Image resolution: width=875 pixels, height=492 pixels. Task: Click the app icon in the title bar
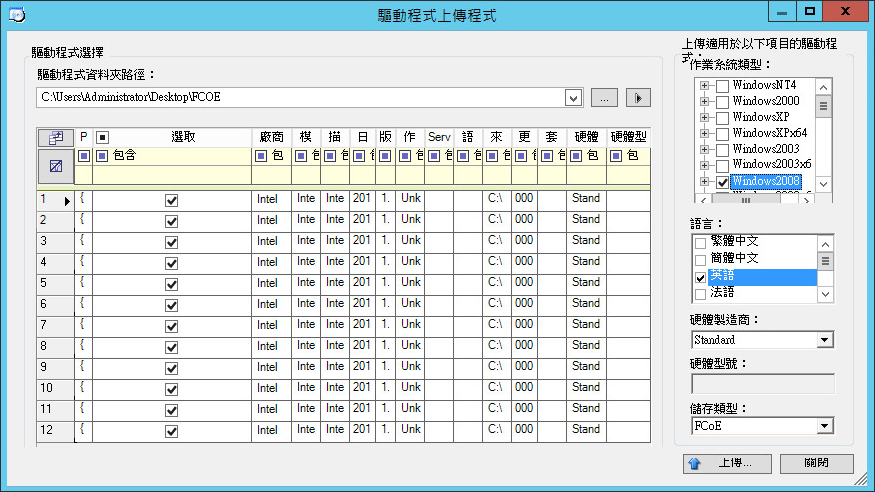click(16, 14)
